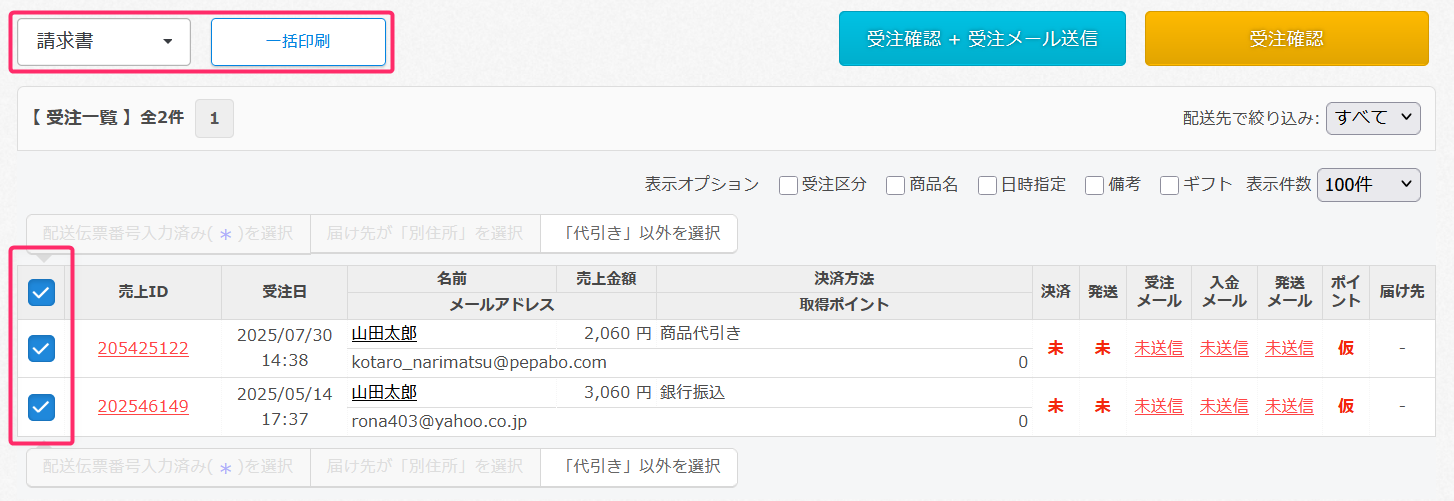Tick the 商品名 display option checkbox
This screenshot has height=501, width=1454.
895,185
